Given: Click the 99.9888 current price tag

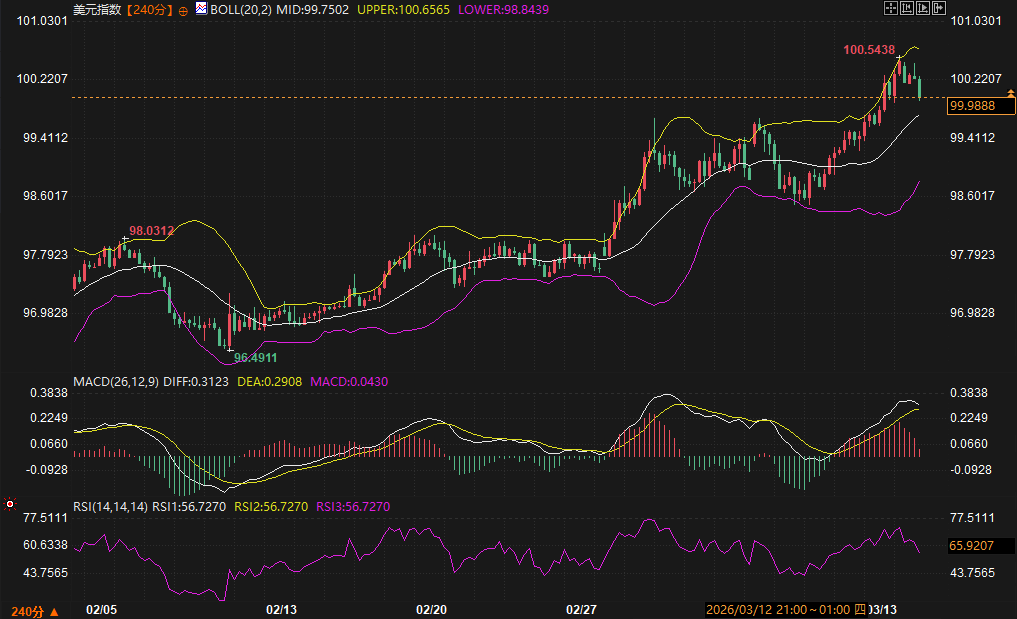Looking at the screenshot, I should [972, 105].
